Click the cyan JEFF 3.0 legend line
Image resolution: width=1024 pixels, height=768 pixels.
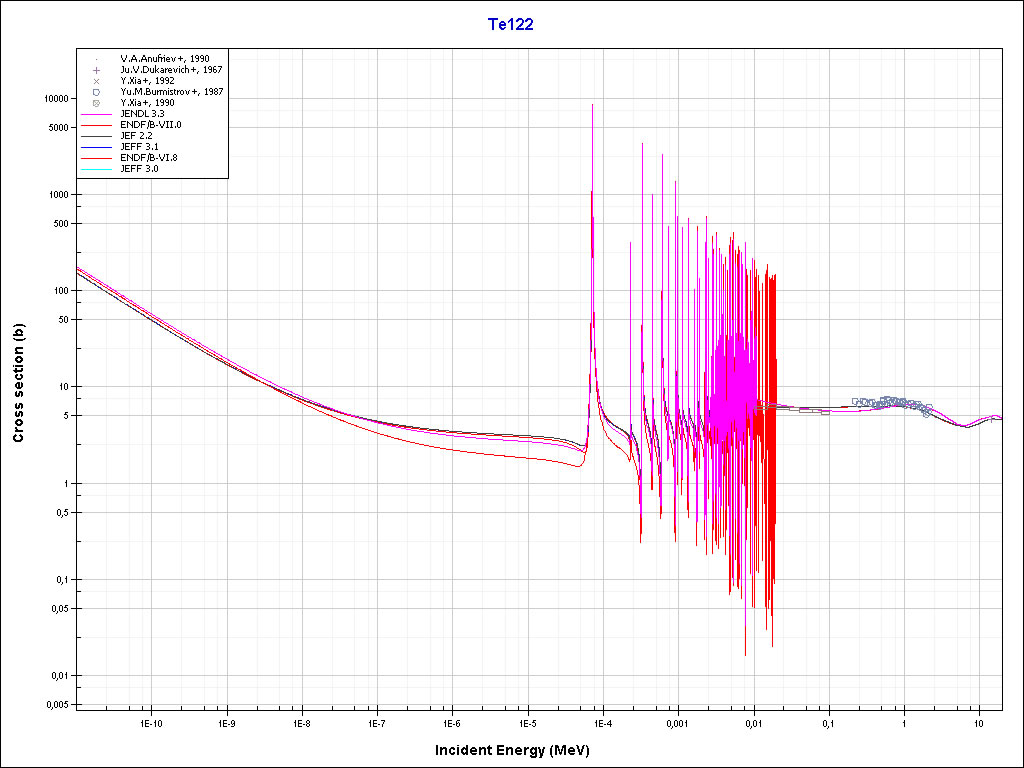[x=96, y=169]
